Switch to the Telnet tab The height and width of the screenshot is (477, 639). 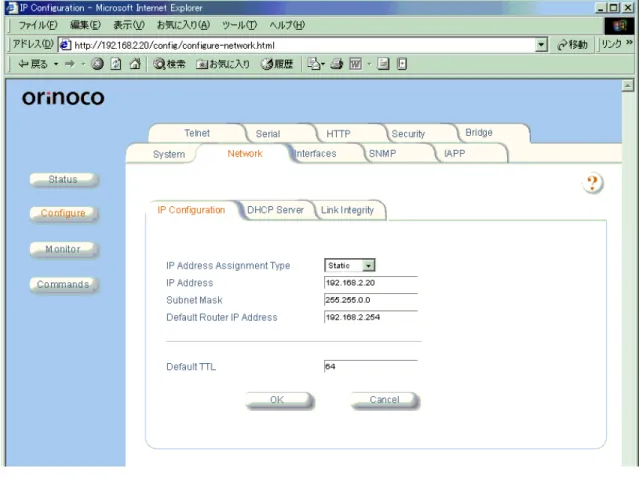click(197, 133)
